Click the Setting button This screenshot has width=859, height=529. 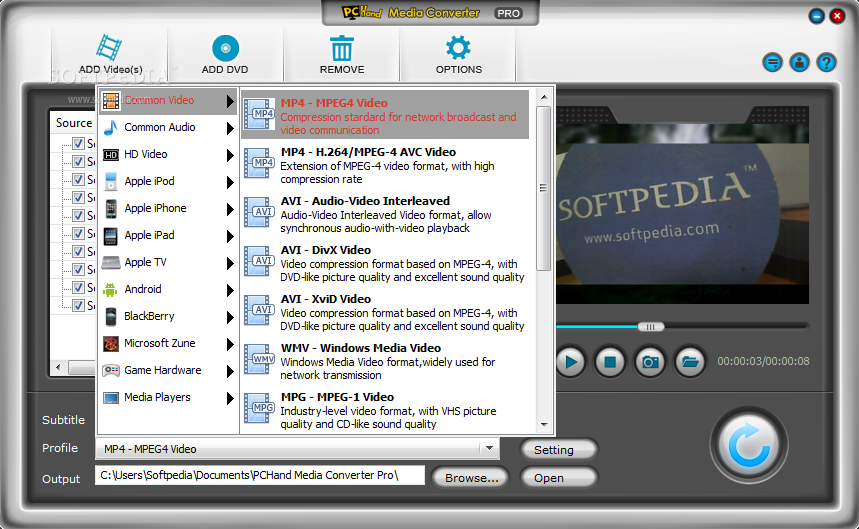coord(558,450)
